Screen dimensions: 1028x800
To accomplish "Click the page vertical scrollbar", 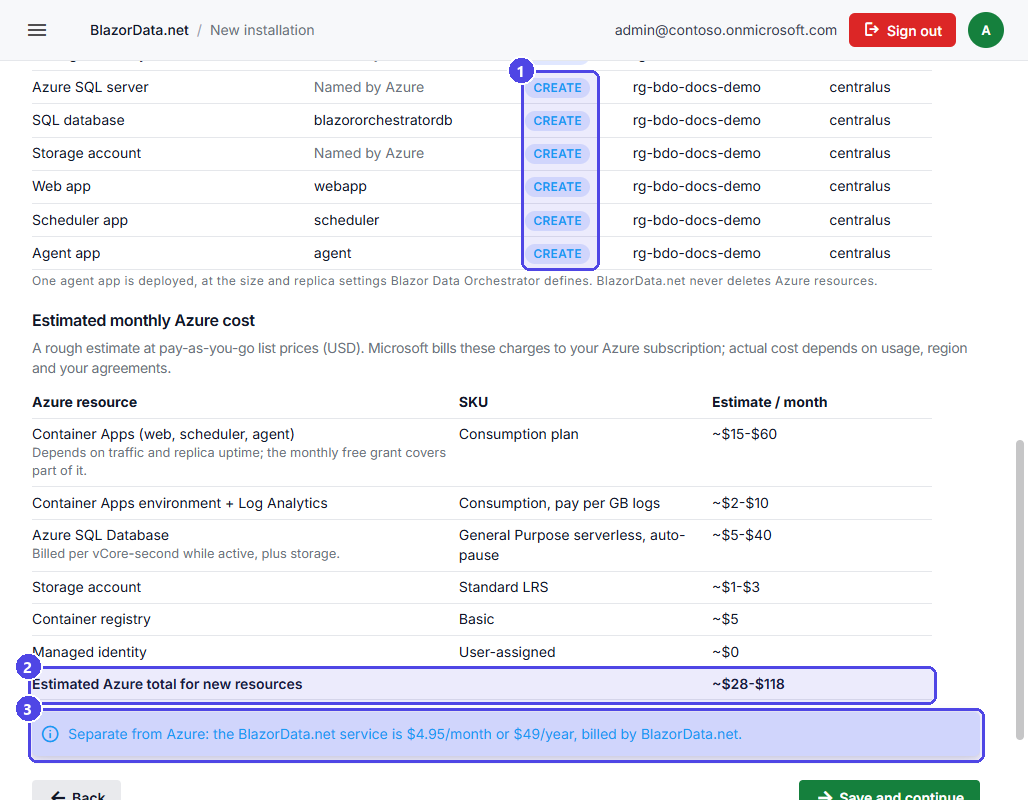I will pyautogui.click(x=1019, y=590).
